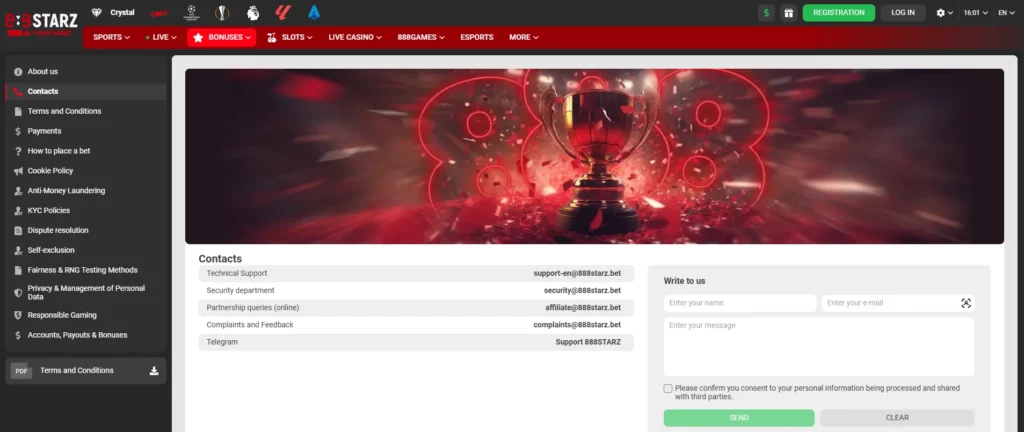Click the icon beside Responsible Gaming

tap(18, 315)
